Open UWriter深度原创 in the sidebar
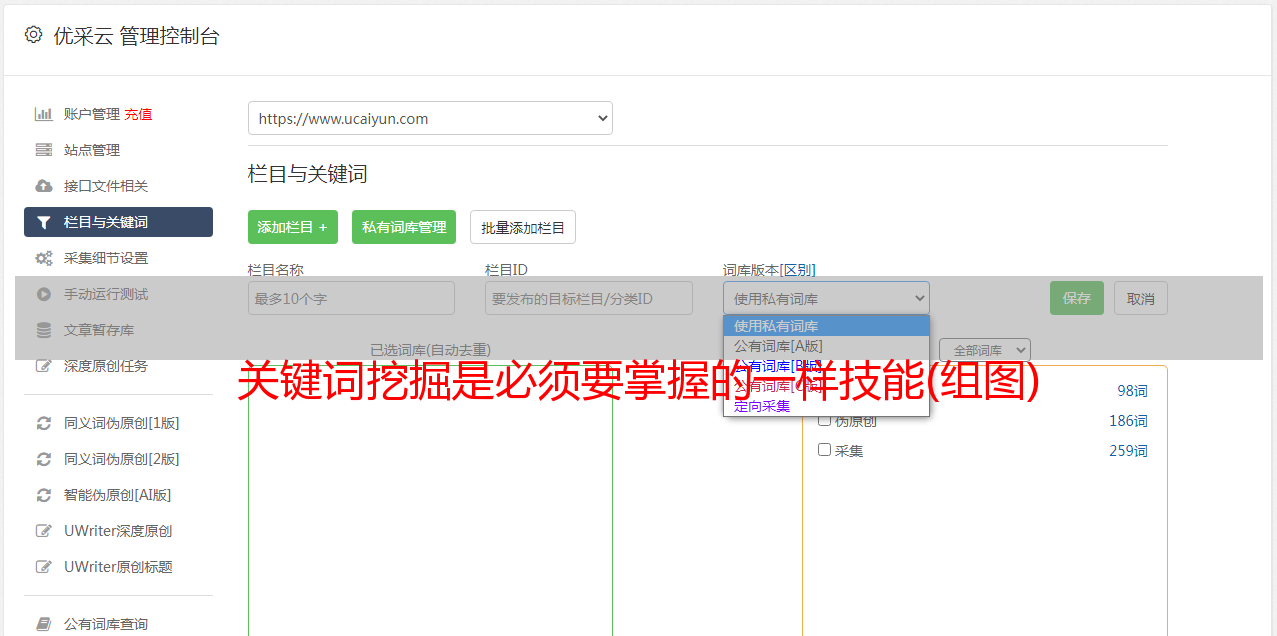This screenshot has height=636, width=1277. 118,531
